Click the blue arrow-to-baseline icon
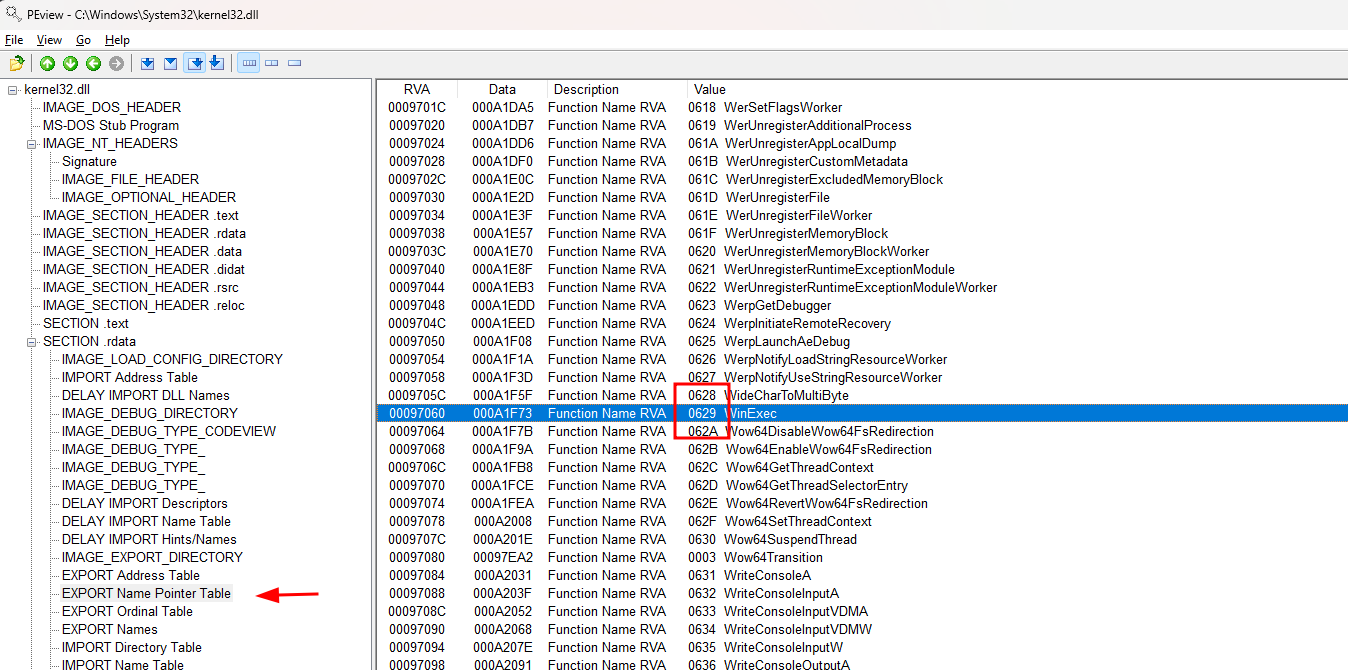This screenshot has width=1348, height=670. point(217,64)
